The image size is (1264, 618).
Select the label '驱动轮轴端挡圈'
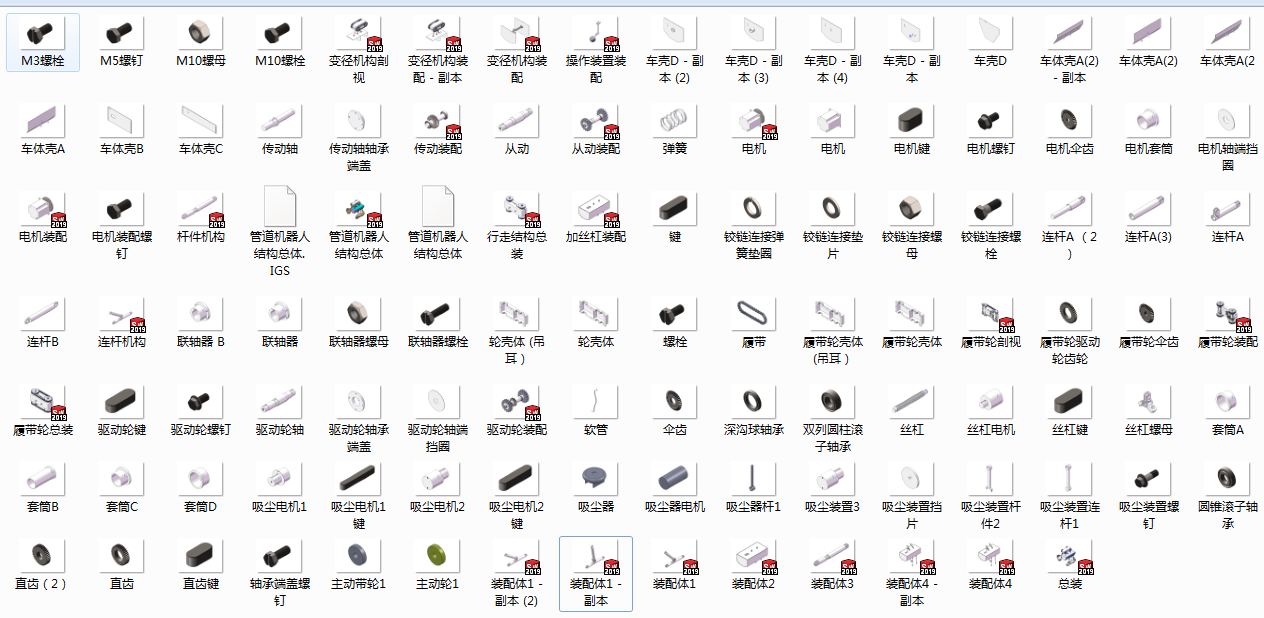438,437
